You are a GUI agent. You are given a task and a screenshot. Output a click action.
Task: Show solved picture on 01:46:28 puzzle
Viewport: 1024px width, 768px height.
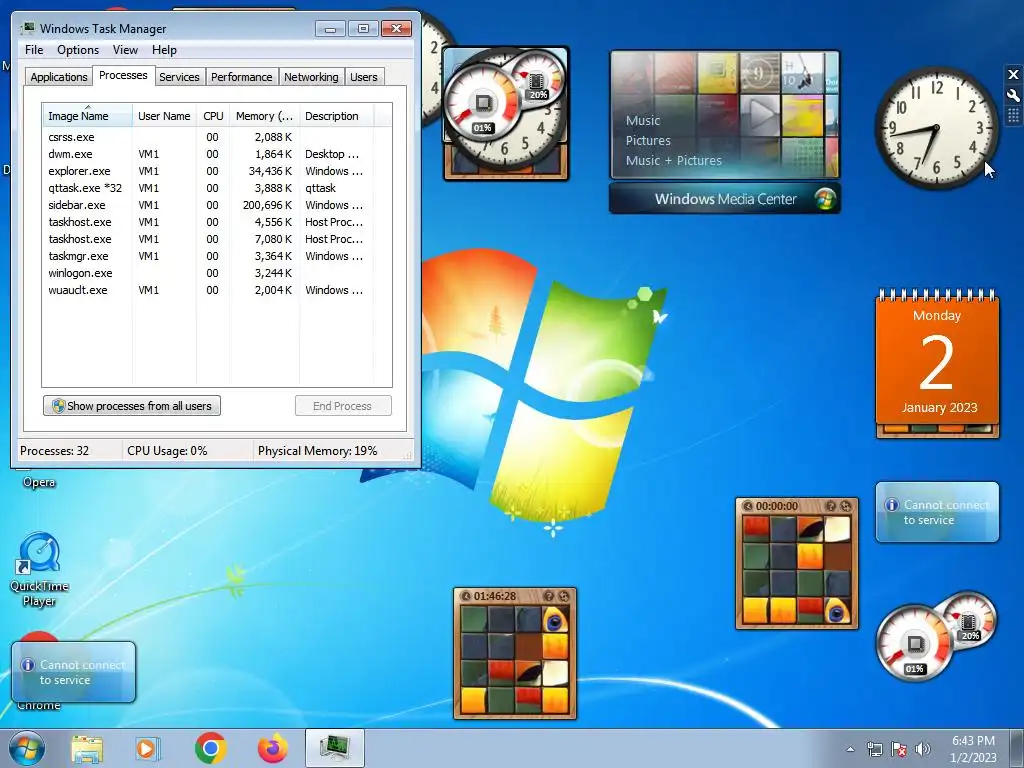[549, 596]
